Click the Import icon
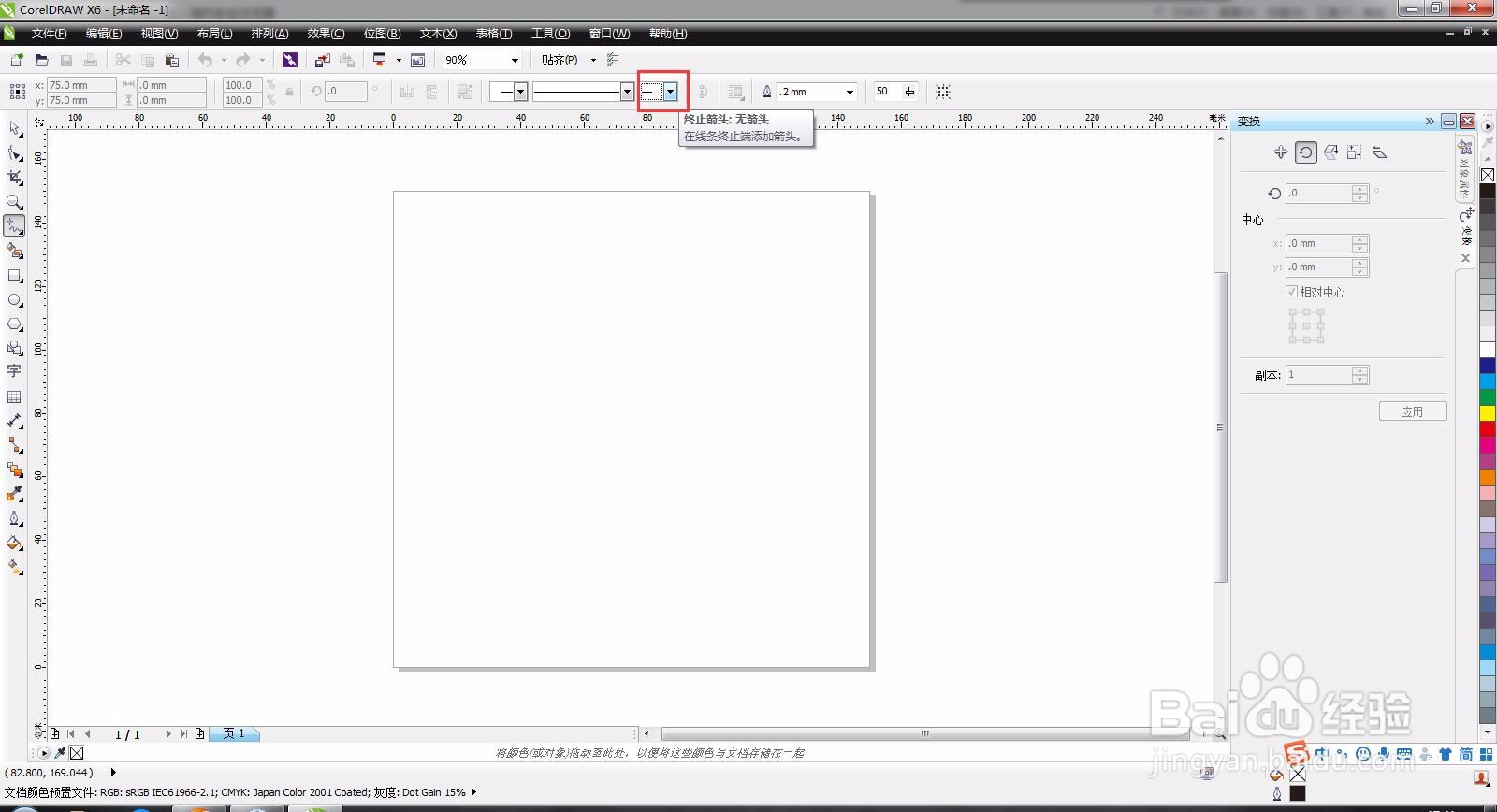 tap(322, 60)
